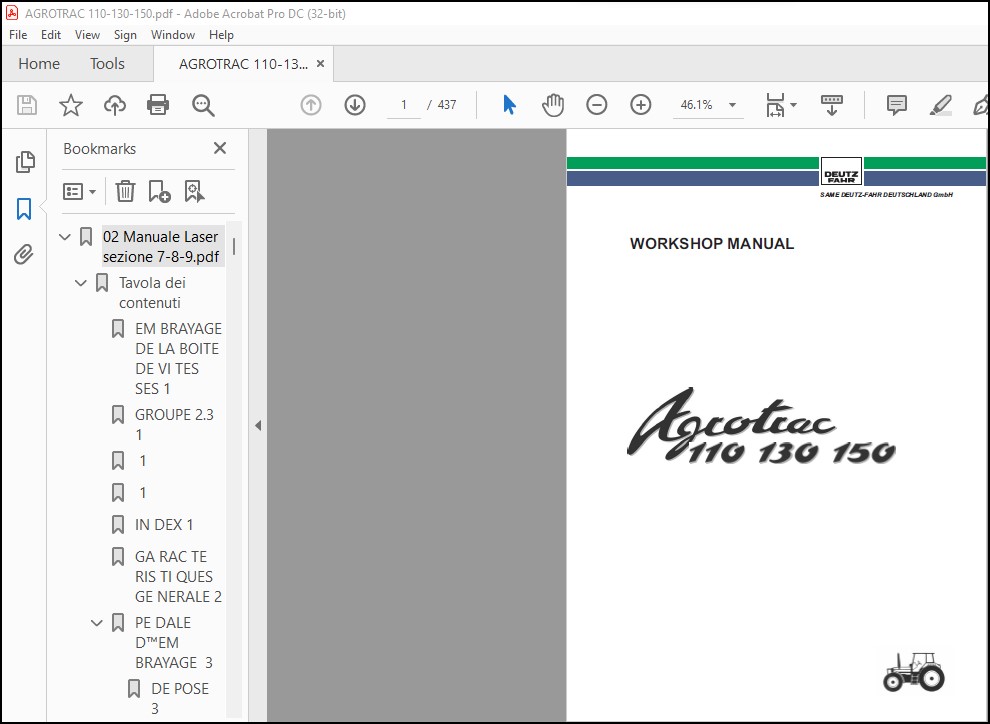The image size is (990, 724).
Task: Switch to the Tools tab
Action: click(x=107, y=64)
